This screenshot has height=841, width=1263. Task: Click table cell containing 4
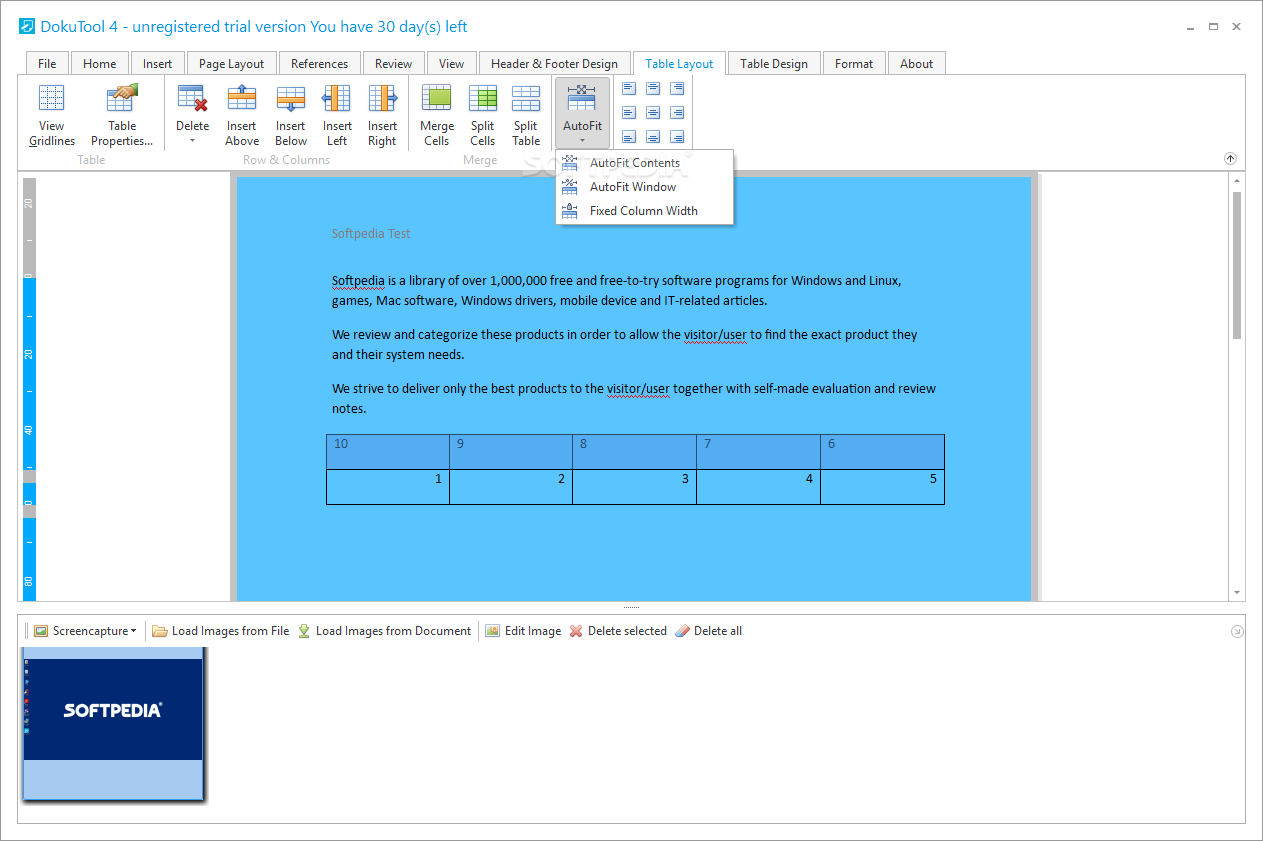click(758, 487)
